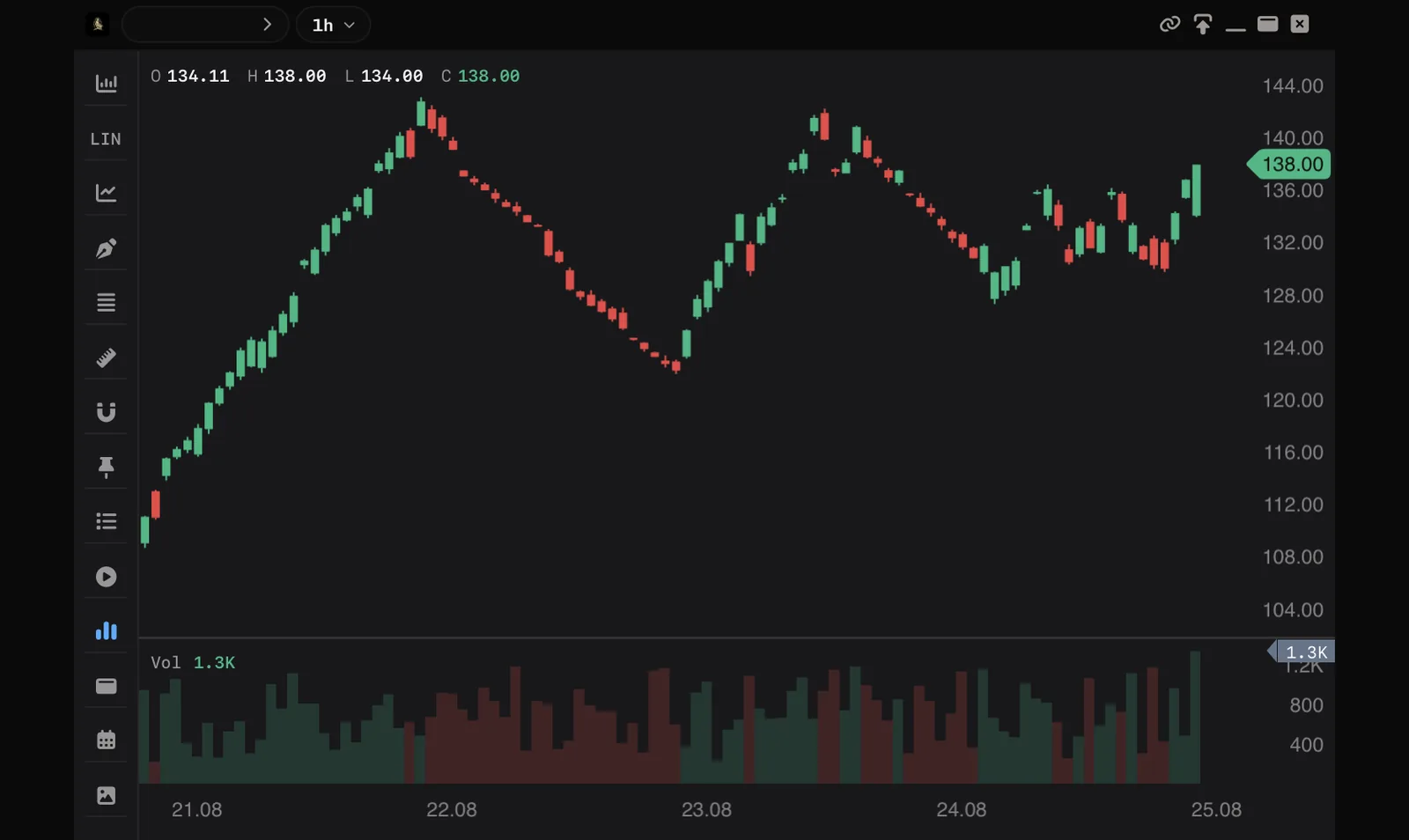1409x840 pixels.
Task: Start the replay play button
Action: [x=106, y=577]
